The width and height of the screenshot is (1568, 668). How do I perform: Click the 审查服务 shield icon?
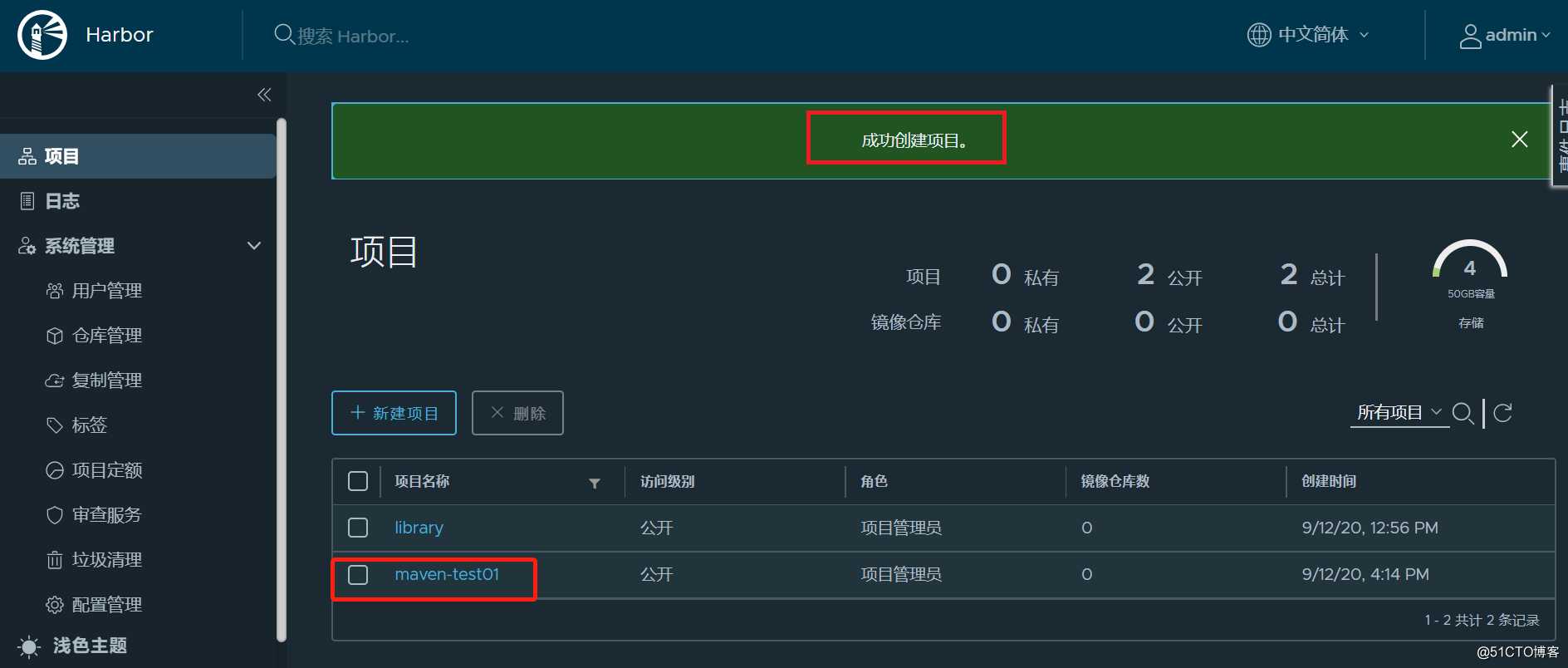pyautogui.click(x=55, y=515)
